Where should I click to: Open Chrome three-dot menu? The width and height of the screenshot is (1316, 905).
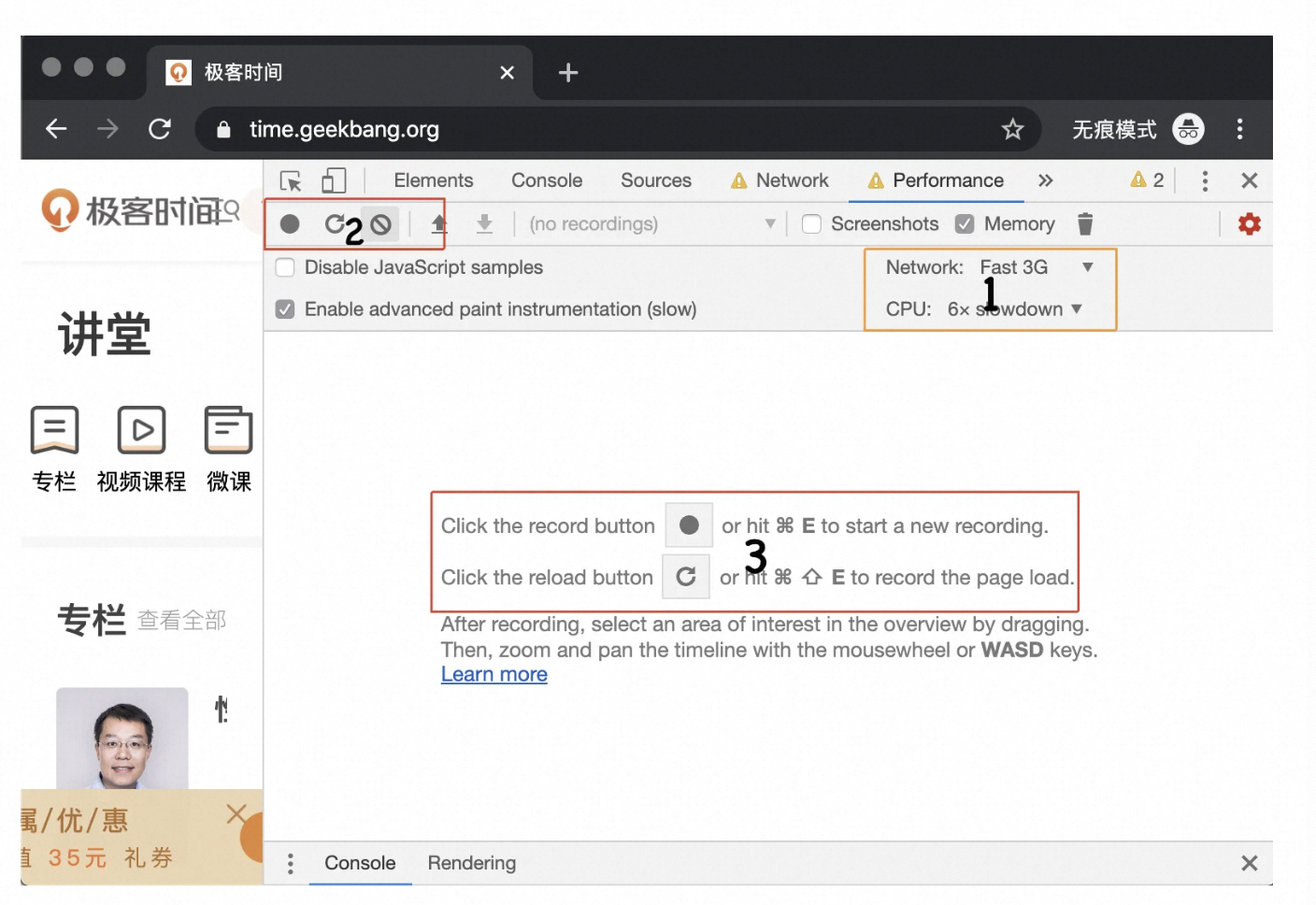click(1240, 129)
